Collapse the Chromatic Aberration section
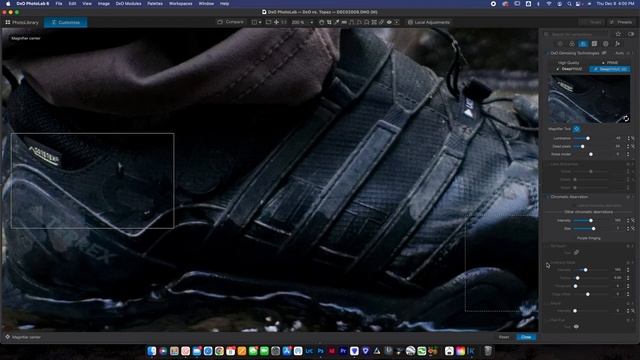Image resolution: width=640 pixels, height=360 pixels. 548,197
